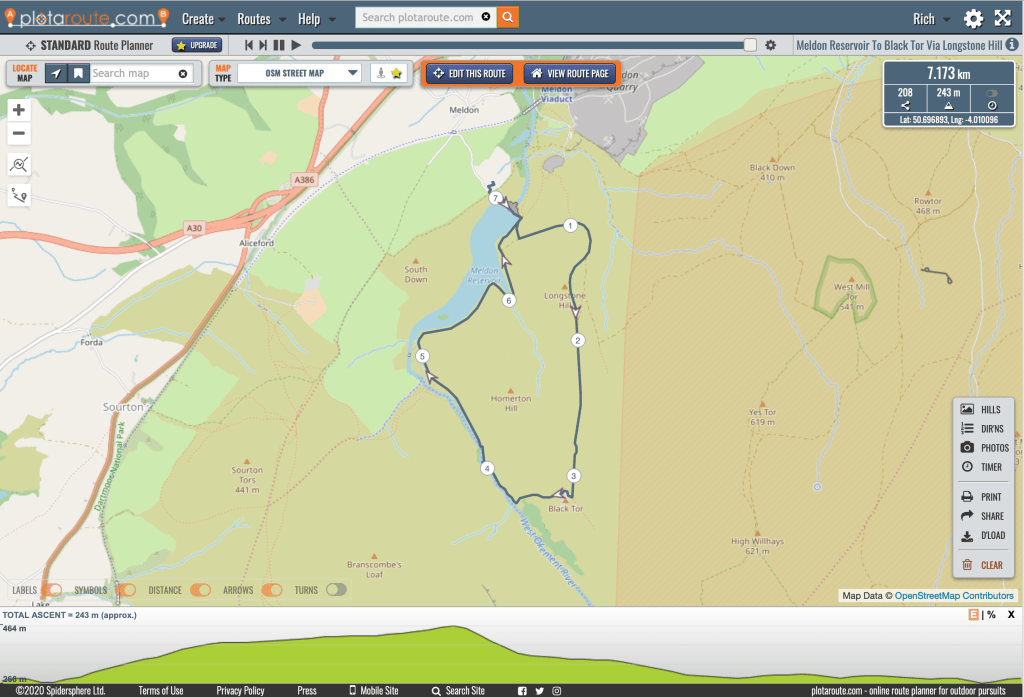This screenshot has height=697, width=1024.
Task: Zoom in on the map
Action: tap(19, 110)
